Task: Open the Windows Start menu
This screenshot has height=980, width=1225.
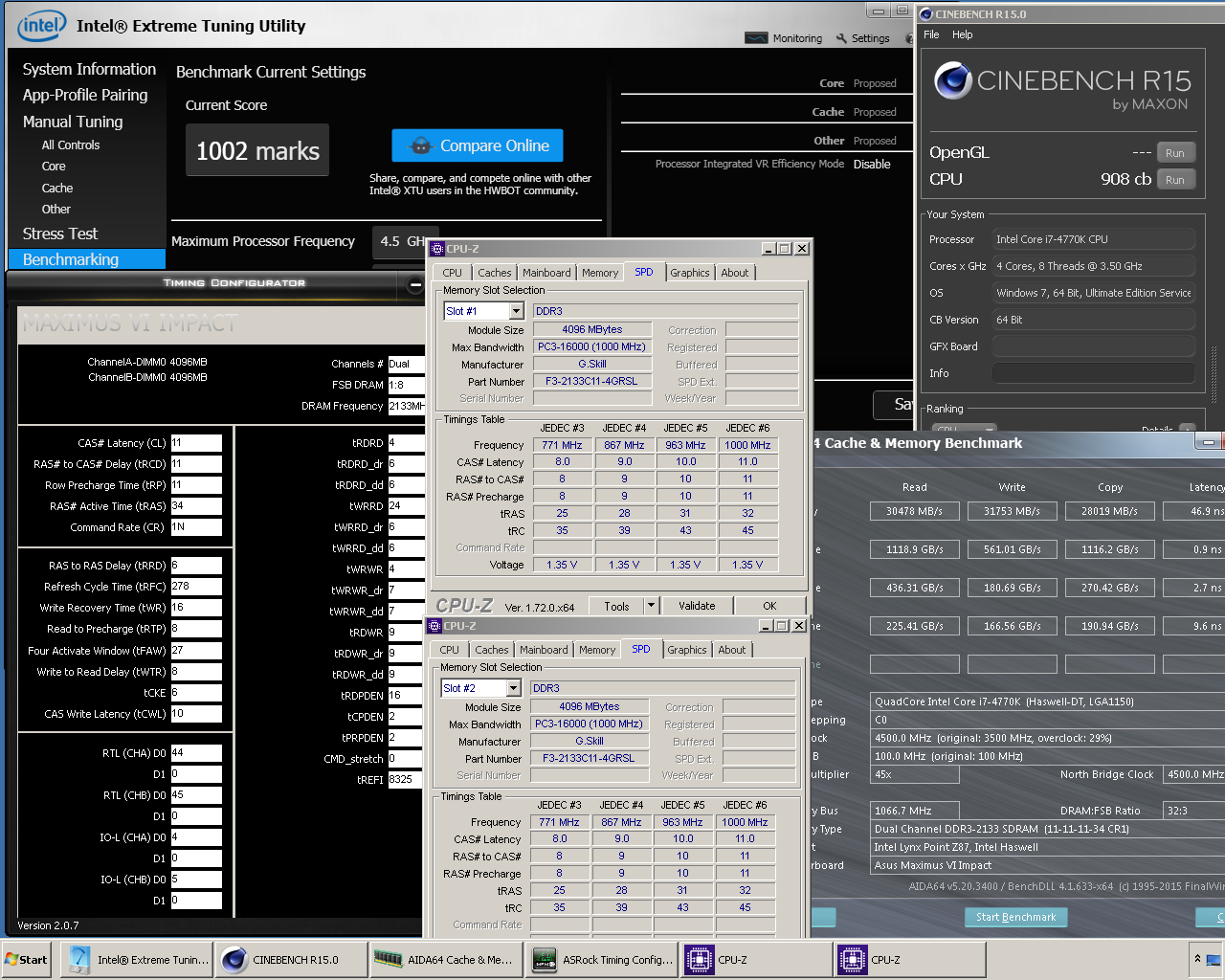Action: coord(27,960)
